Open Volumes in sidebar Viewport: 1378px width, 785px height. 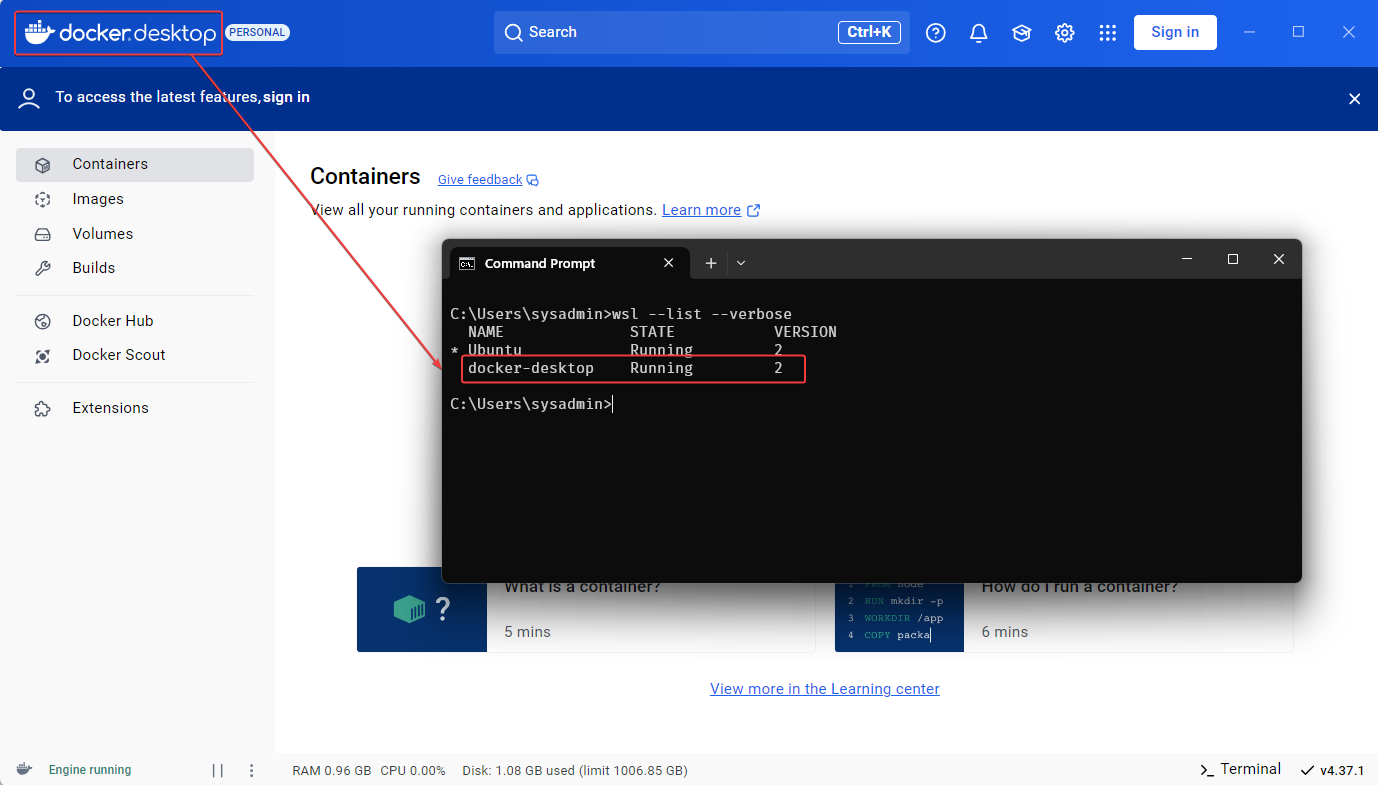[135, 234]
